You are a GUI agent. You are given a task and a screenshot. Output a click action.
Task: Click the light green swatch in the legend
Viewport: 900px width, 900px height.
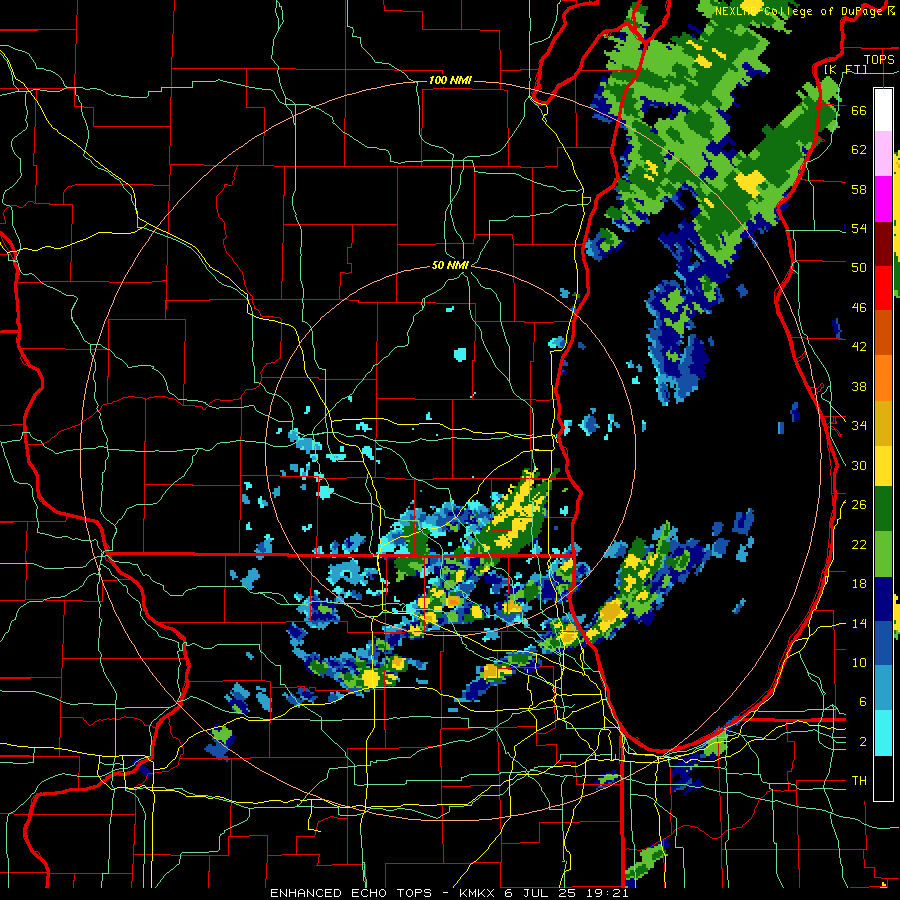(883, 554)
